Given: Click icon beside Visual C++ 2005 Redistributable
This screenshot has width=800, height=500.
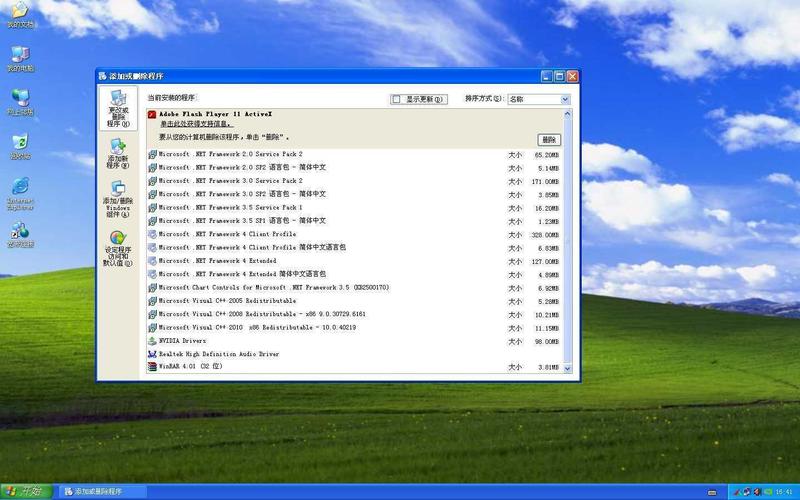Looking at the screenshot, I should tap(152, 301).
